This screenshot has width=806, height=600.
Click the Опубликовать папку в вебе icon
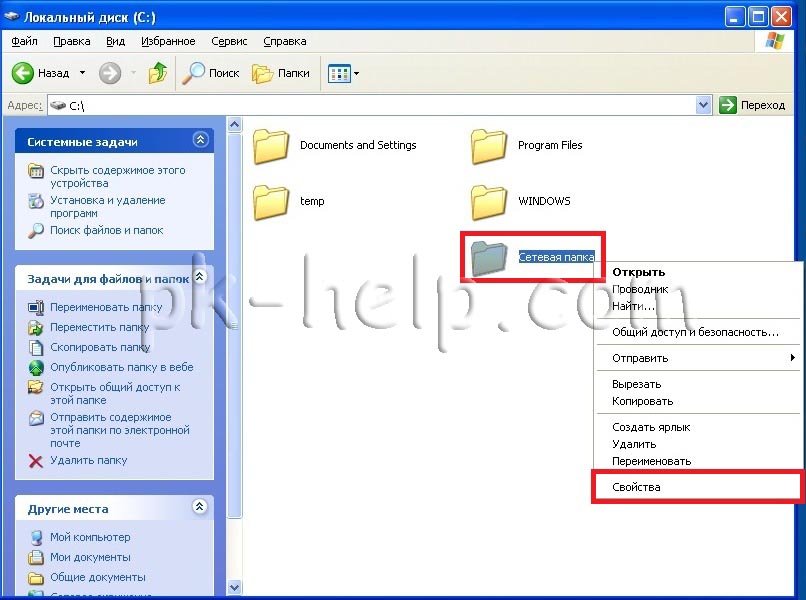pos(35,368)
